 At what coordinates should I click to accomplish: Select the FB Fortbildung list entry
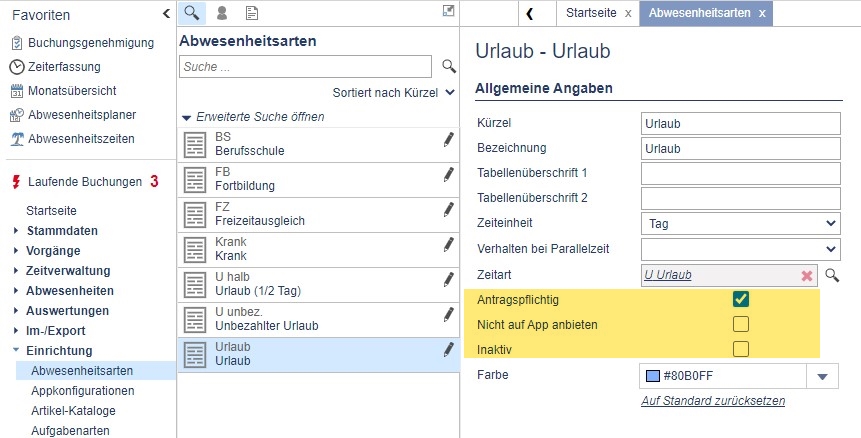[318, 180]
